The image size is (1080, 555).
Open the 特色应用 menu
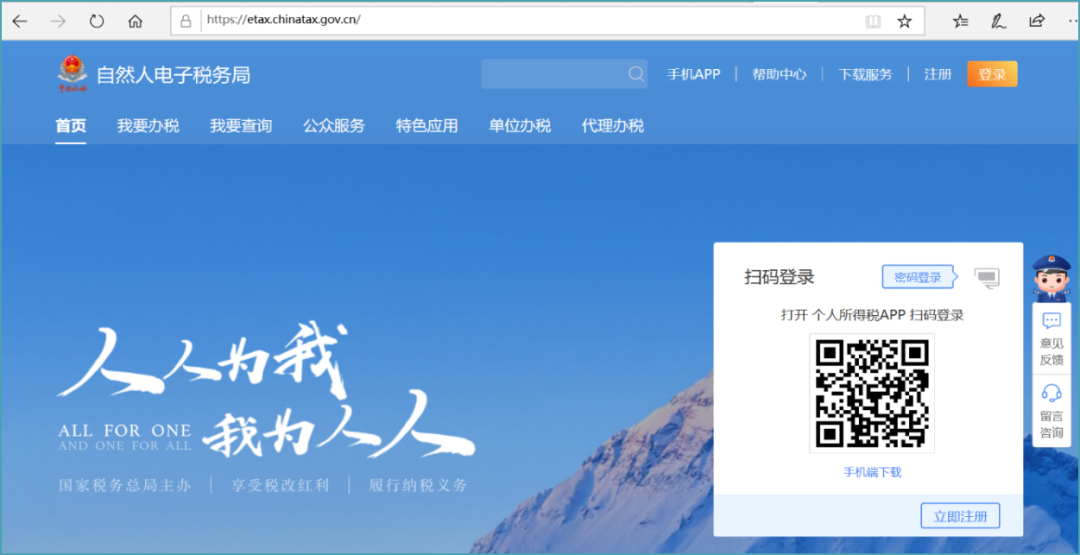427,126
